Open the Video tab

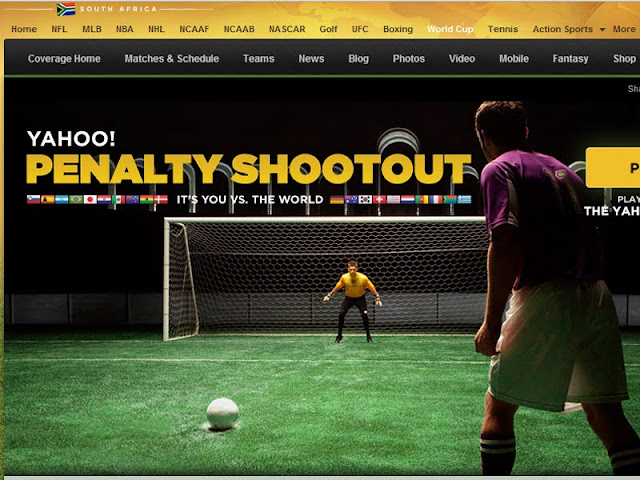[462, 59]
